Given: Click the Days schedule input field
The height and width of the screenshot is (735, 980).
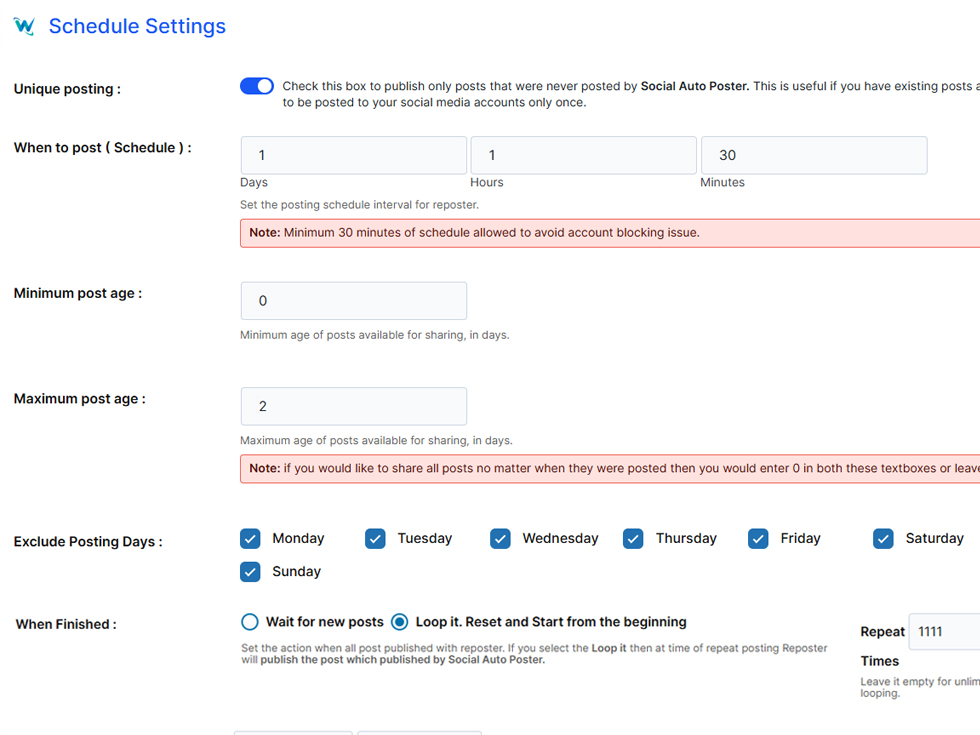Looking at the screenshot, I should click(x=353, y=155).
